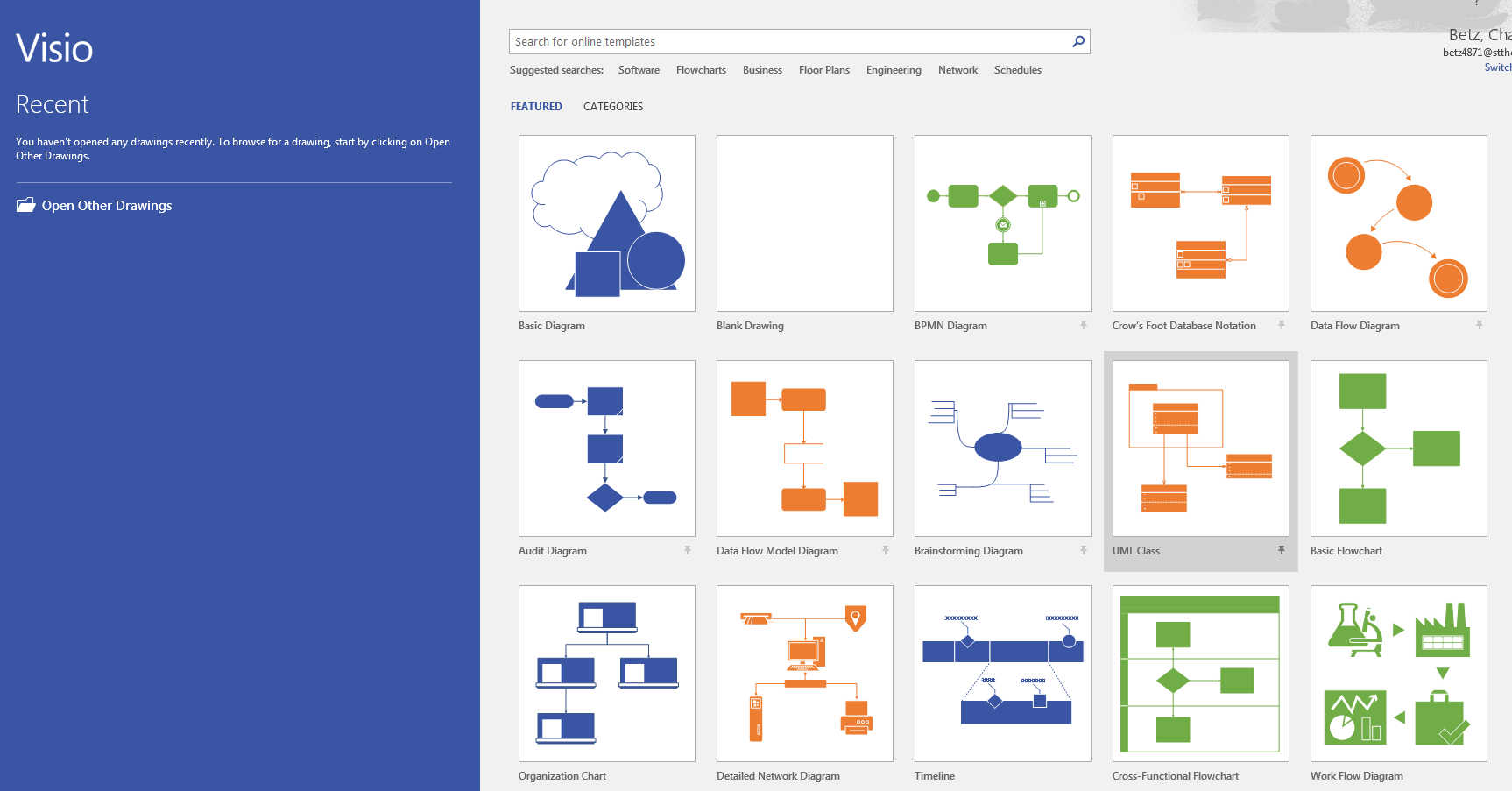Image resolution: width=1512 pixels, height=791 pixels.
Task: Pin the UML Class template
Action: [x=1282, y=550]
